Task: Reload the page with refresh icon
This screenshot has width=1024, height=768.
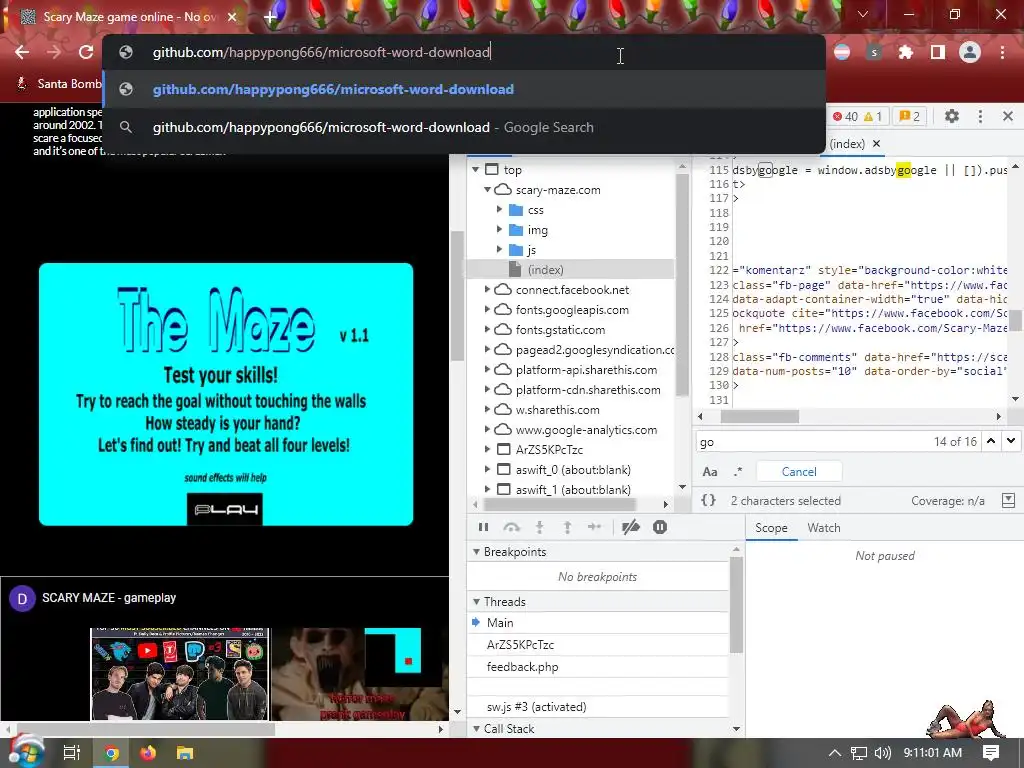Action: 86,52
